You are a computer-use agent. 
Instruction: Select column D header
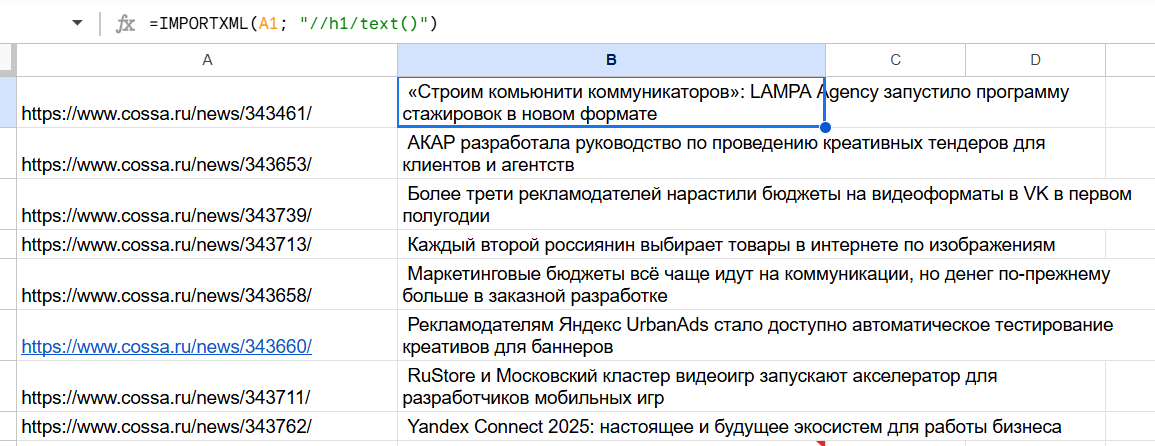pos(1036,60)
